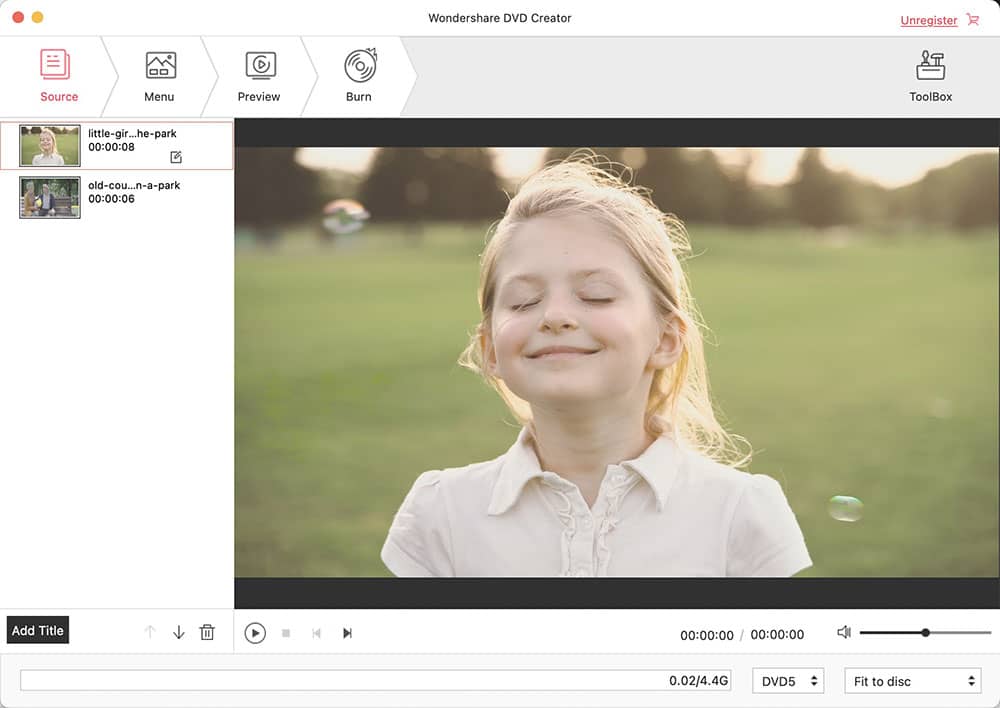1000x708 pixels.
Task: Open the shopping cart icon
Action: pos(972,20)
